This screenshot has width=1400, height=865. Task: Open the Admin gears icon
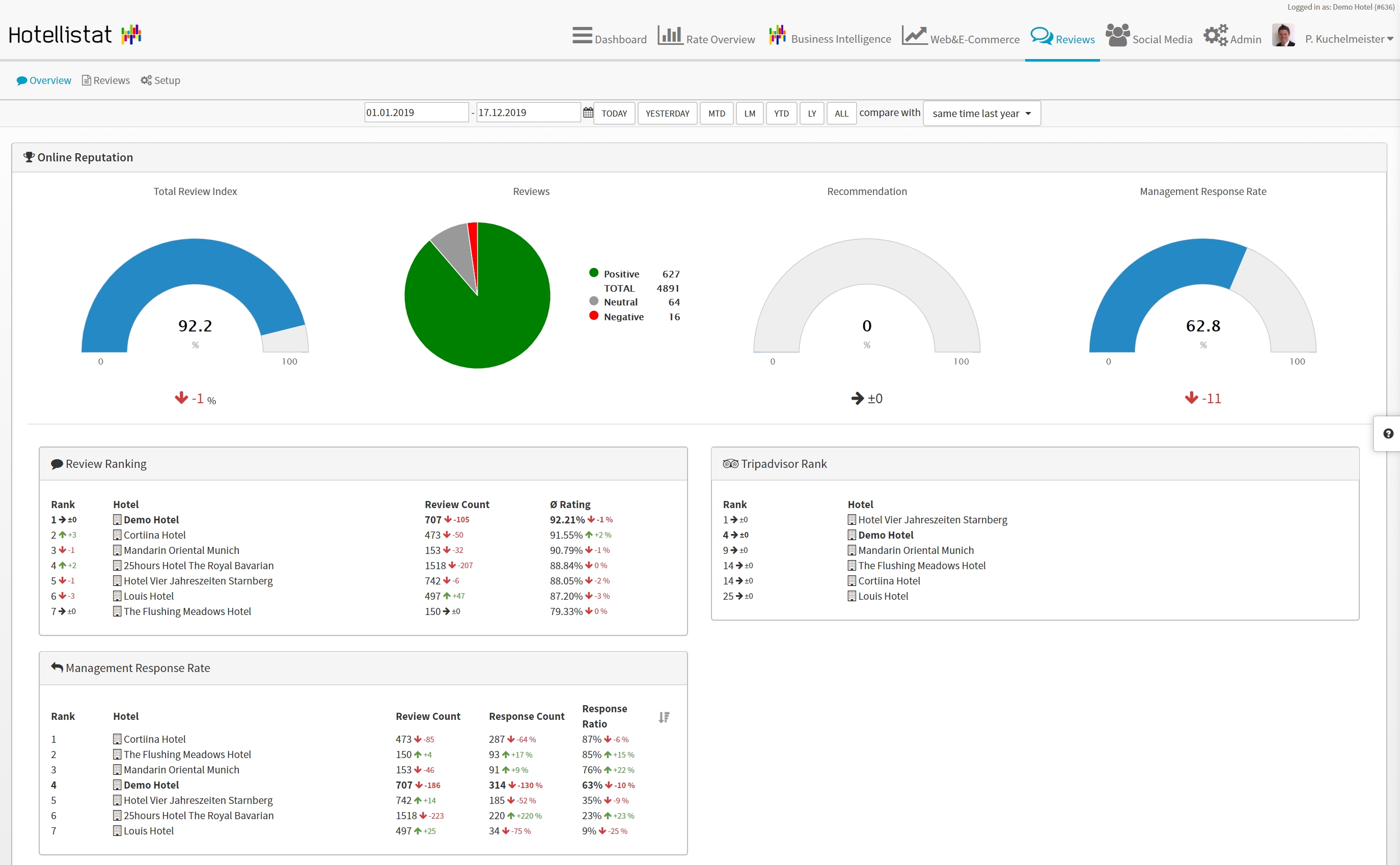1215,36
